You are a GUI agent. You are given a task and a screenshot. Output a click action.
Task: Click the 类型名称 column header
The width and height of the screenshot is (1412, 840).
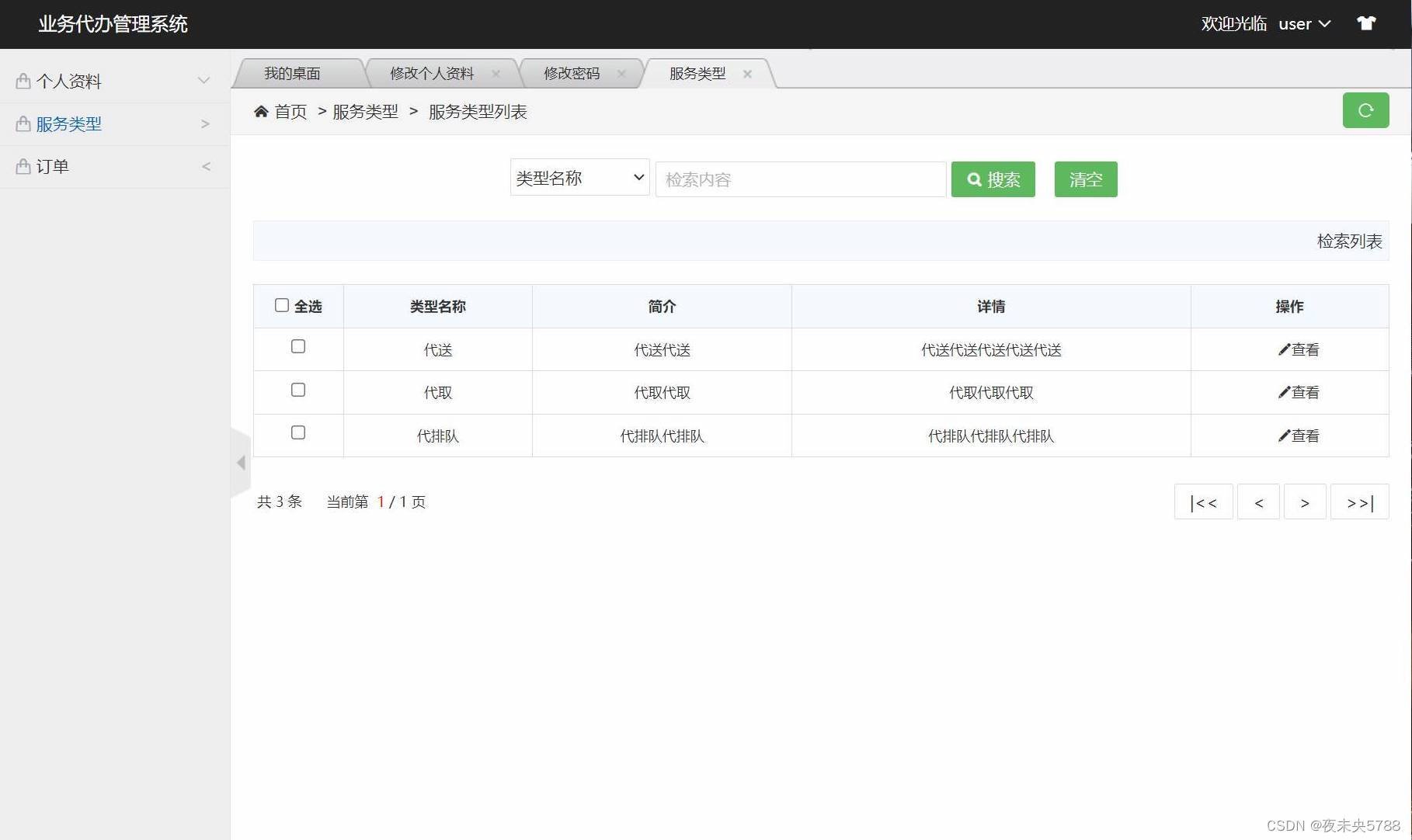[438, 307]
